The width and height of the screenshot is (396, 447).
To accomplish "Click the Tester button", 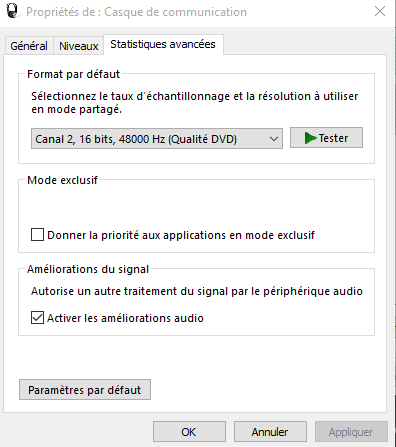I will point(326,138).
